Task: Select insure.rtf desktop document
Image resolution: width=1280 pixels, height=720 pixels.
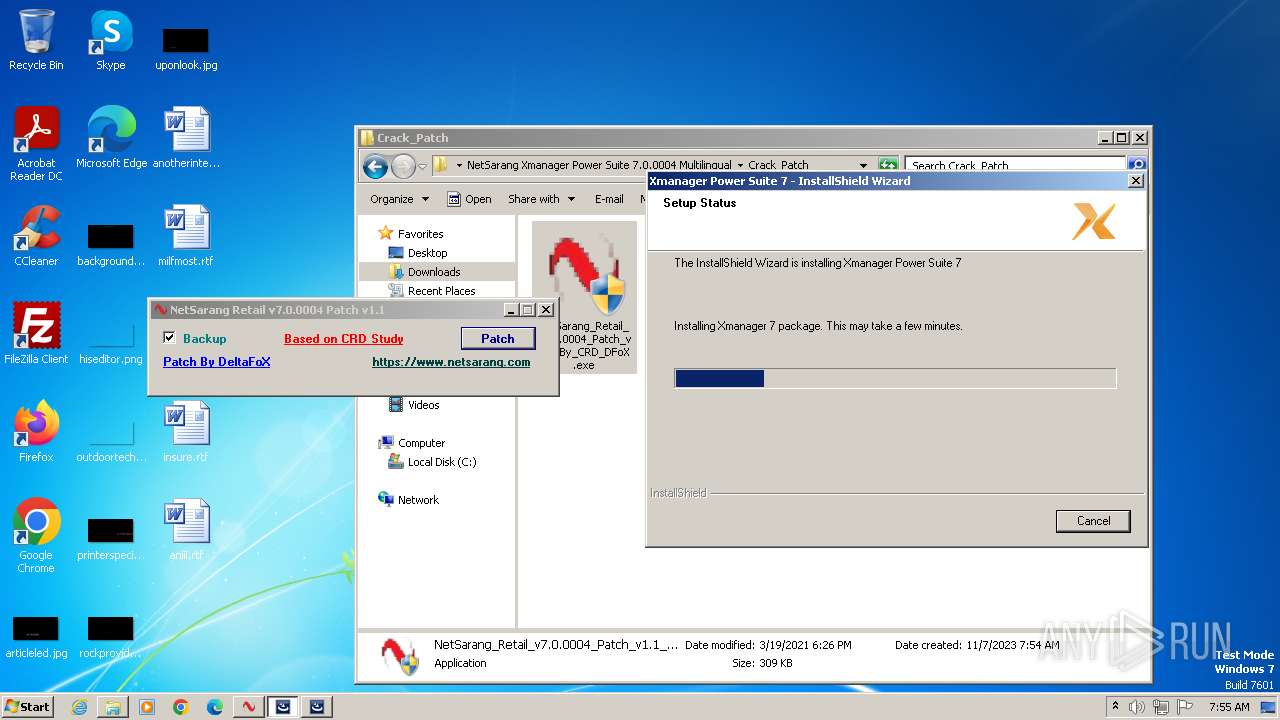Action: coord(186,431)
